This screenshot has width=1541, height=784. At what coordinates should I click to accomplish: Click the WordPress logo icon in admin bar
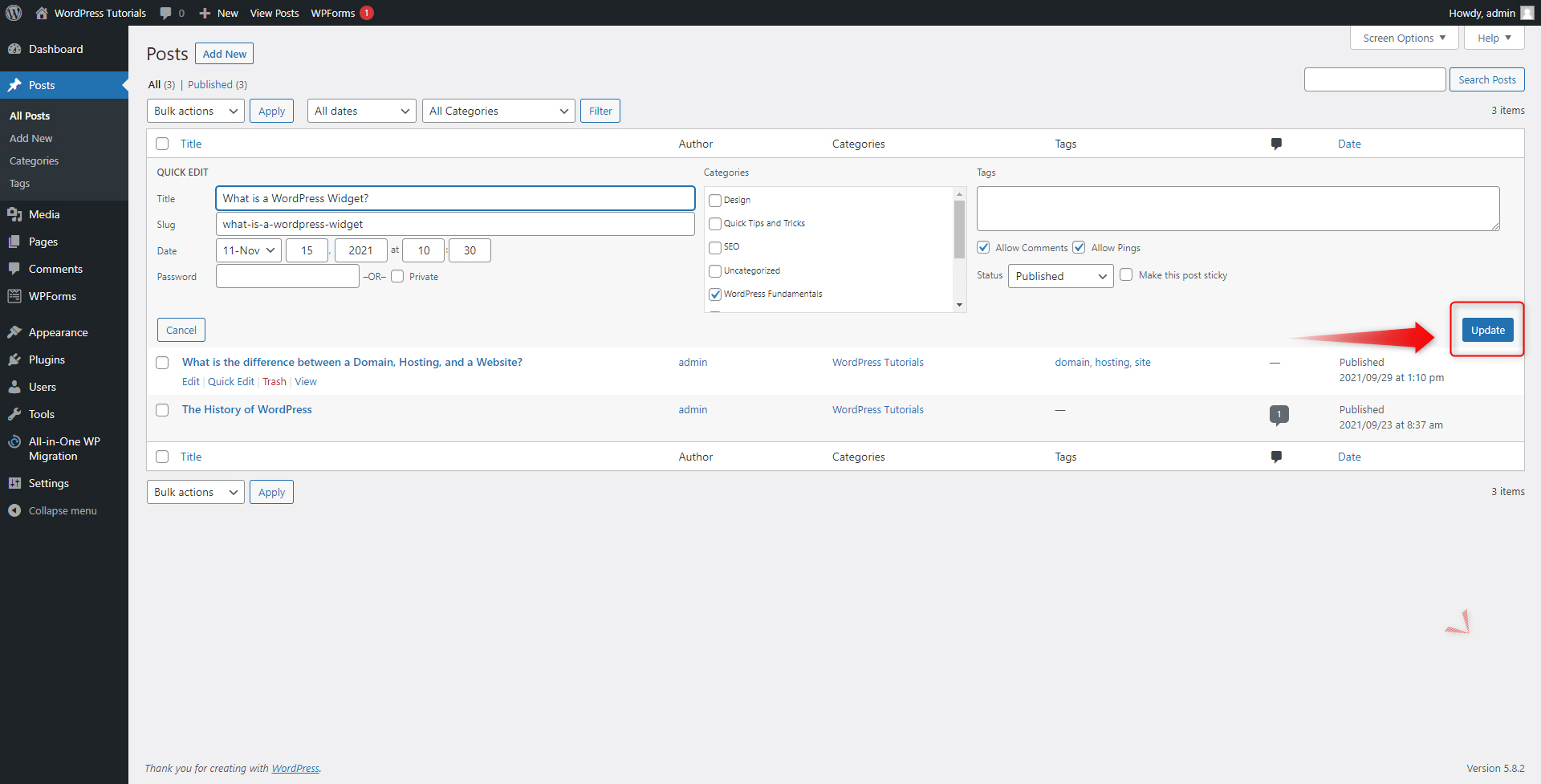(14, 13)
